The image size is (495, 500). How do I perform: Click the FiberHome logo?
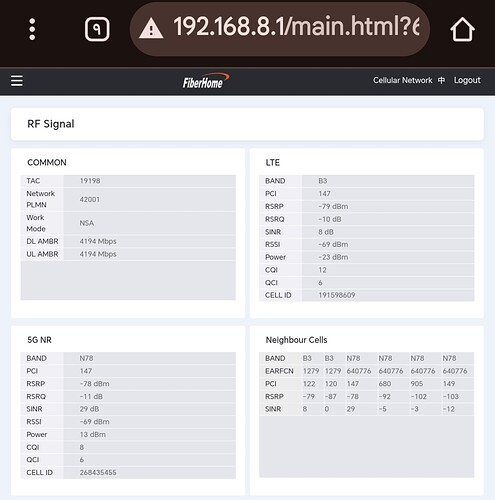click(206, 81)
